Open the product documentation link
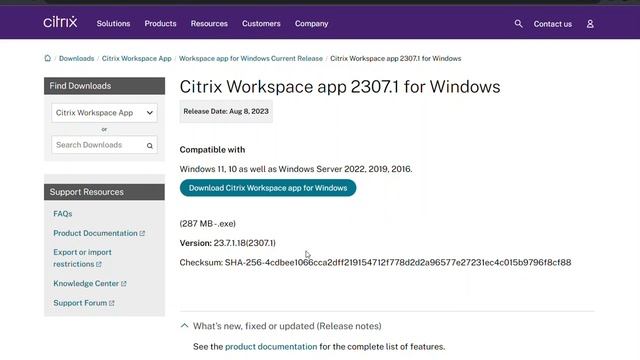 [x=271, y=347]
